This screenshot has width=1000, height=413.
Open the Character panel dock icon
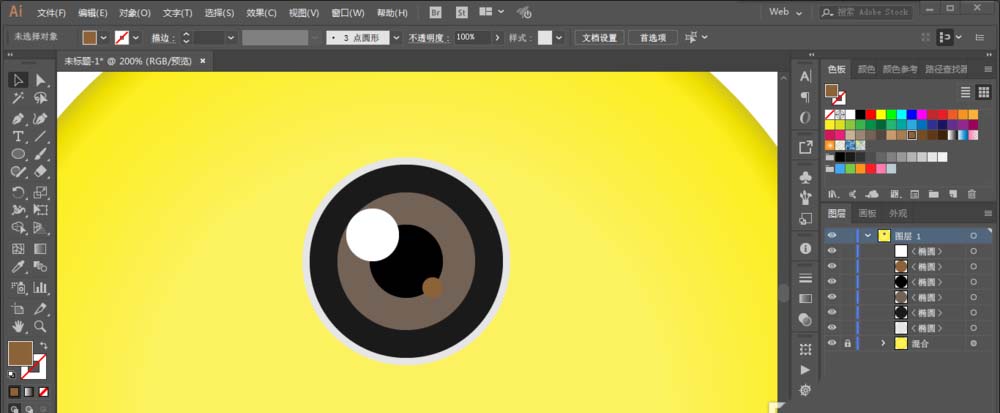[x=805, y=76]
